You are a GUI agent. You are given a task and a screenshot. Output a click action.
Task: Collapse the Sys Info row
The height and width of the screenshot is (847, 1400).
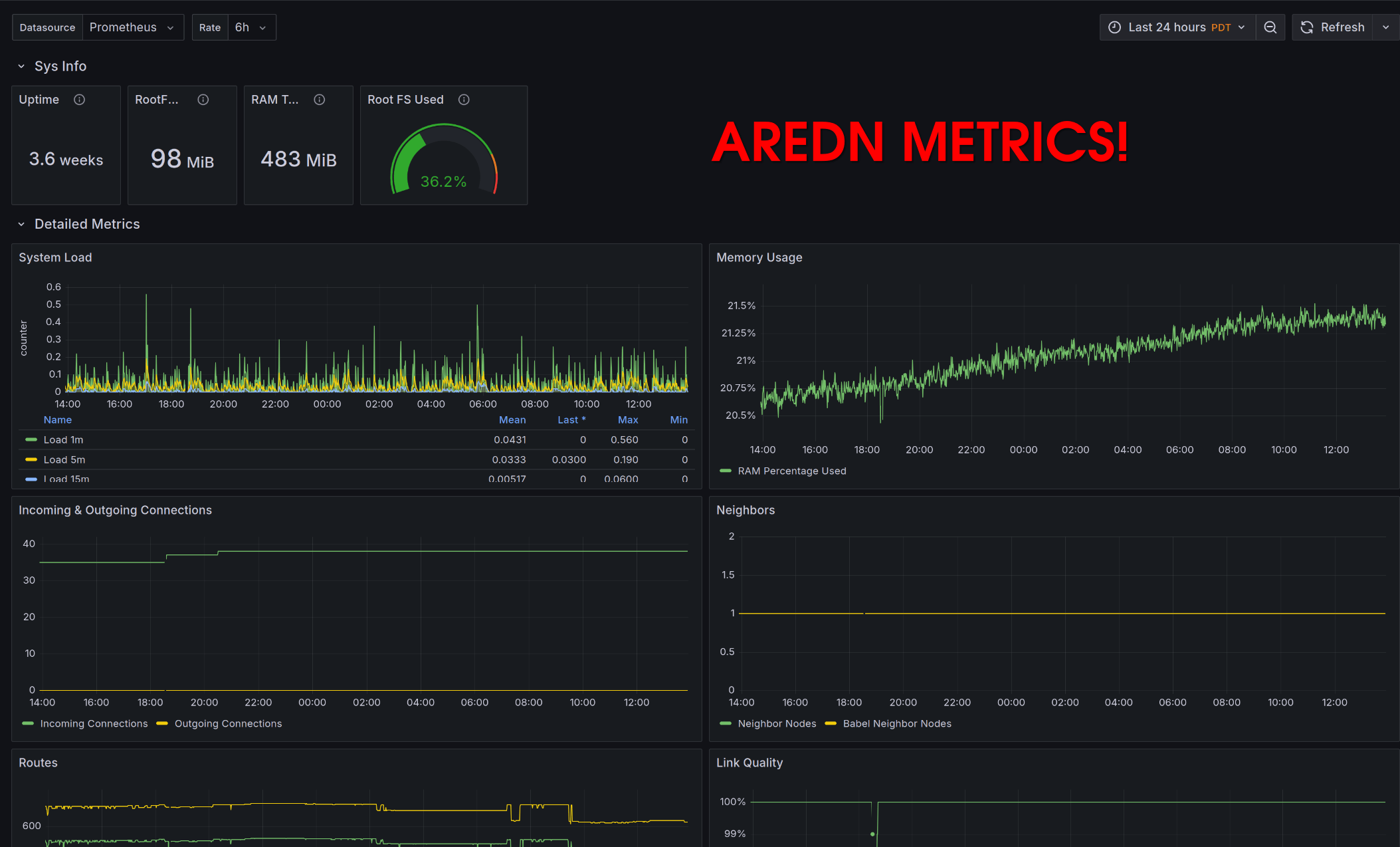[x=21, y=66]
